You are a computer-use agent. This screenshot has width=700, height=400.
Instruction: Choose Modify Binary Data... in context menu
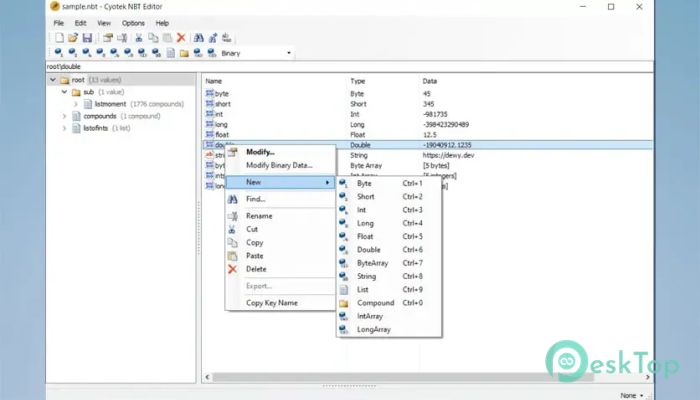280,165
